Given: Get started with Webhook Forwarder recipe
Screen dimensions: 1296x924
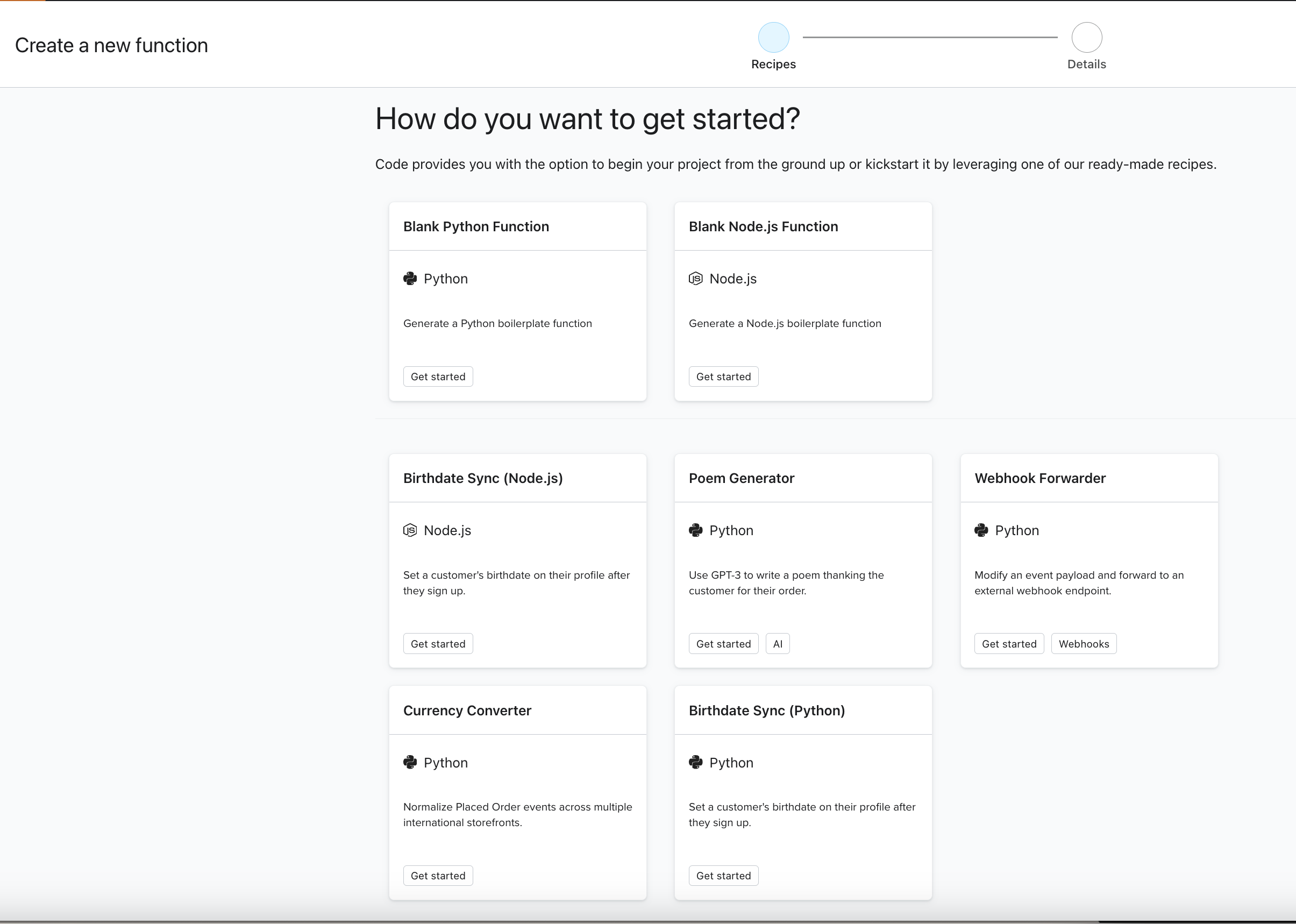Looking at the screenshot, I should 1009,643.
